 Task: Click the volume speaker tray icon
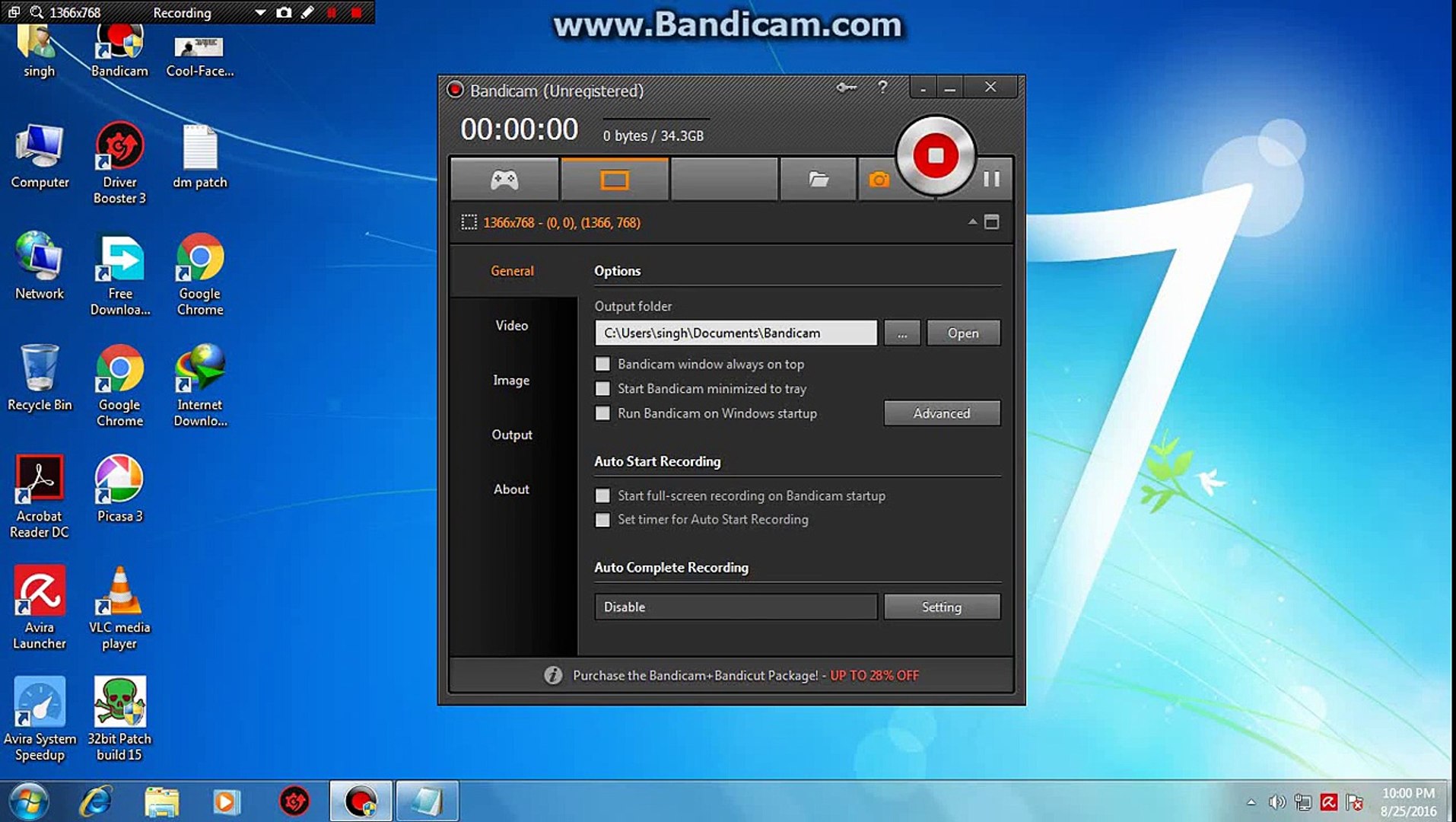point(1276,802)
